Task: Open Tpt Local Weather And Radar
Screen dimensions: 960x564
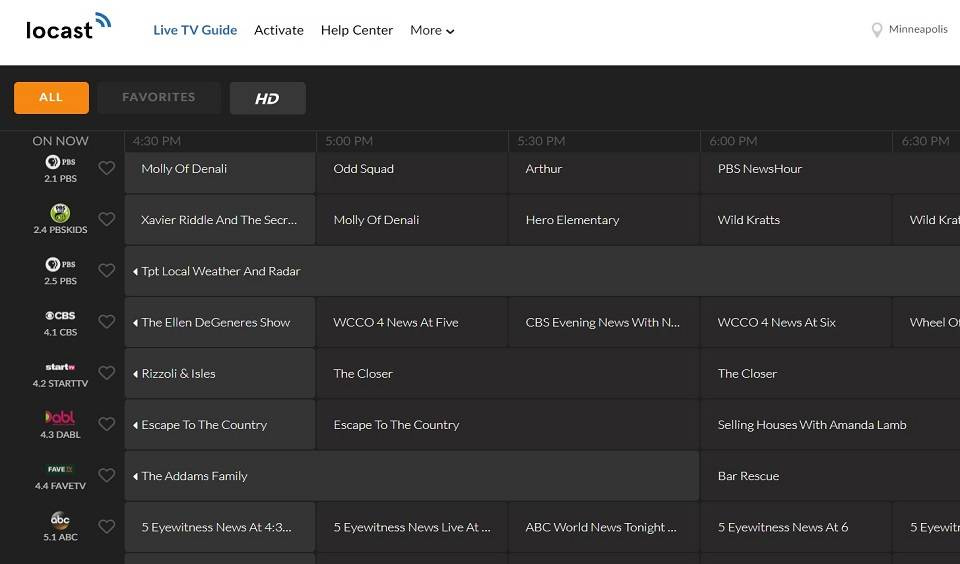Action: (x=542, y=271)
